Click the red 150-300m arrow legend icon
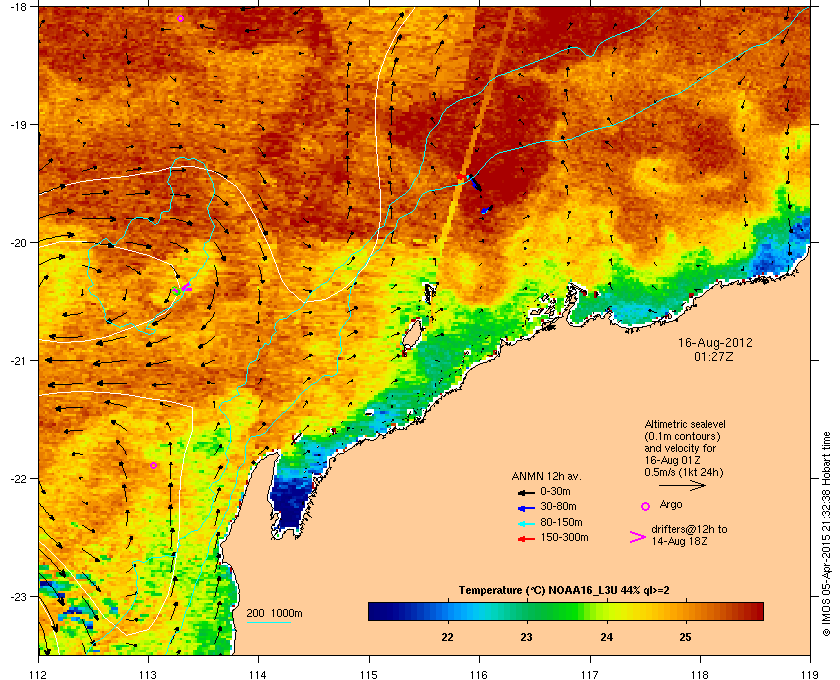This screenshot has height=680, width=840. click(x=526, y=539)
